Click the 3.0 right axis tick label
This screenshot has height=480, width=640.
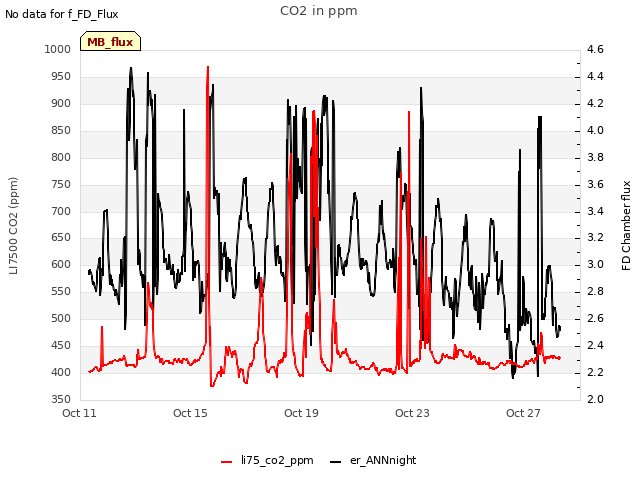pos(595,264)
